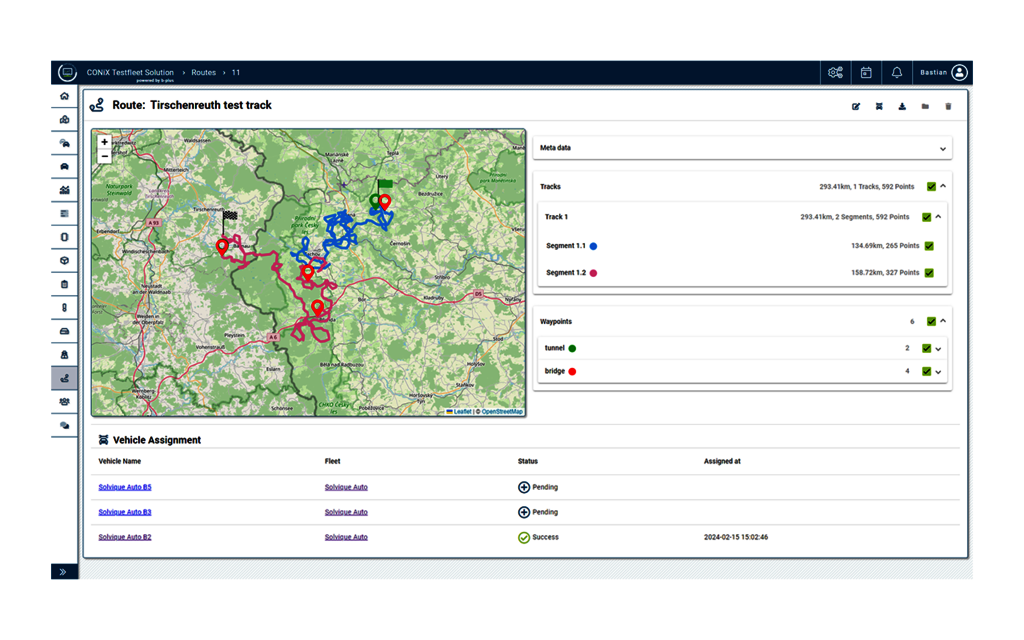Delete route with trash icon
The image size is (1024, 640).
[x=948, y=106]
